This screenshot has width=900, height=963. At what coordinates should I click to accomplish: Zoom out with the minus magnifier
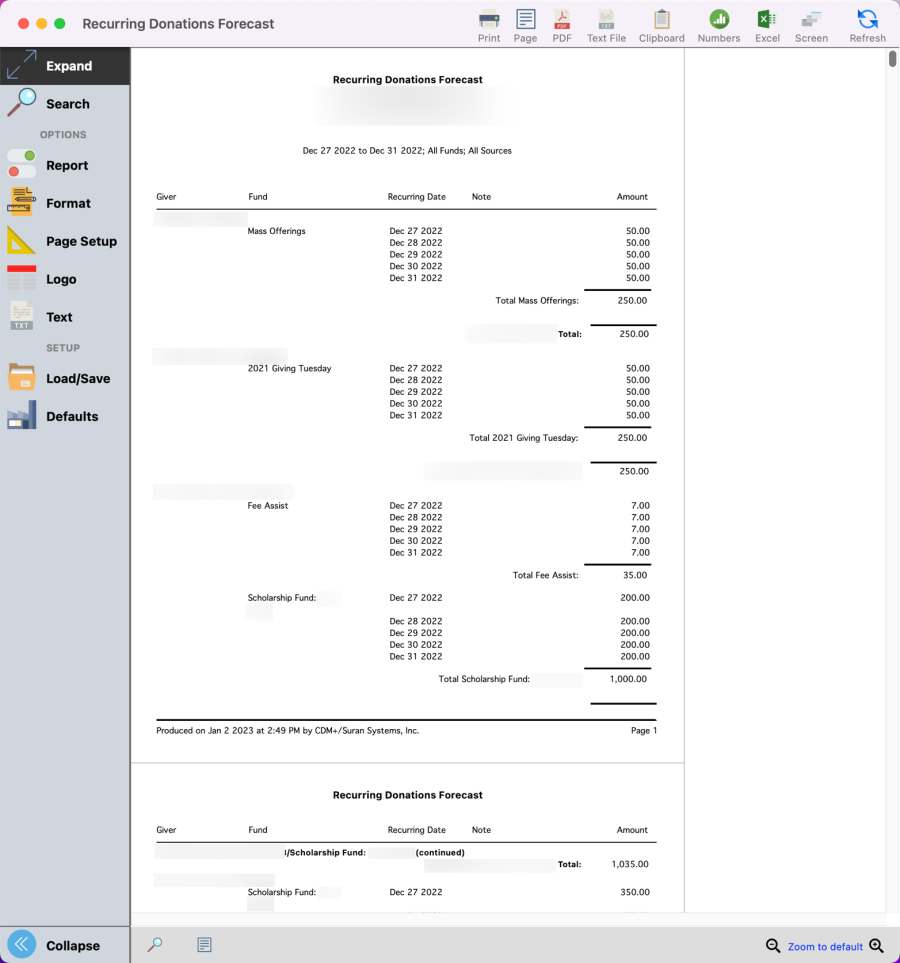(x=773, y=946)
